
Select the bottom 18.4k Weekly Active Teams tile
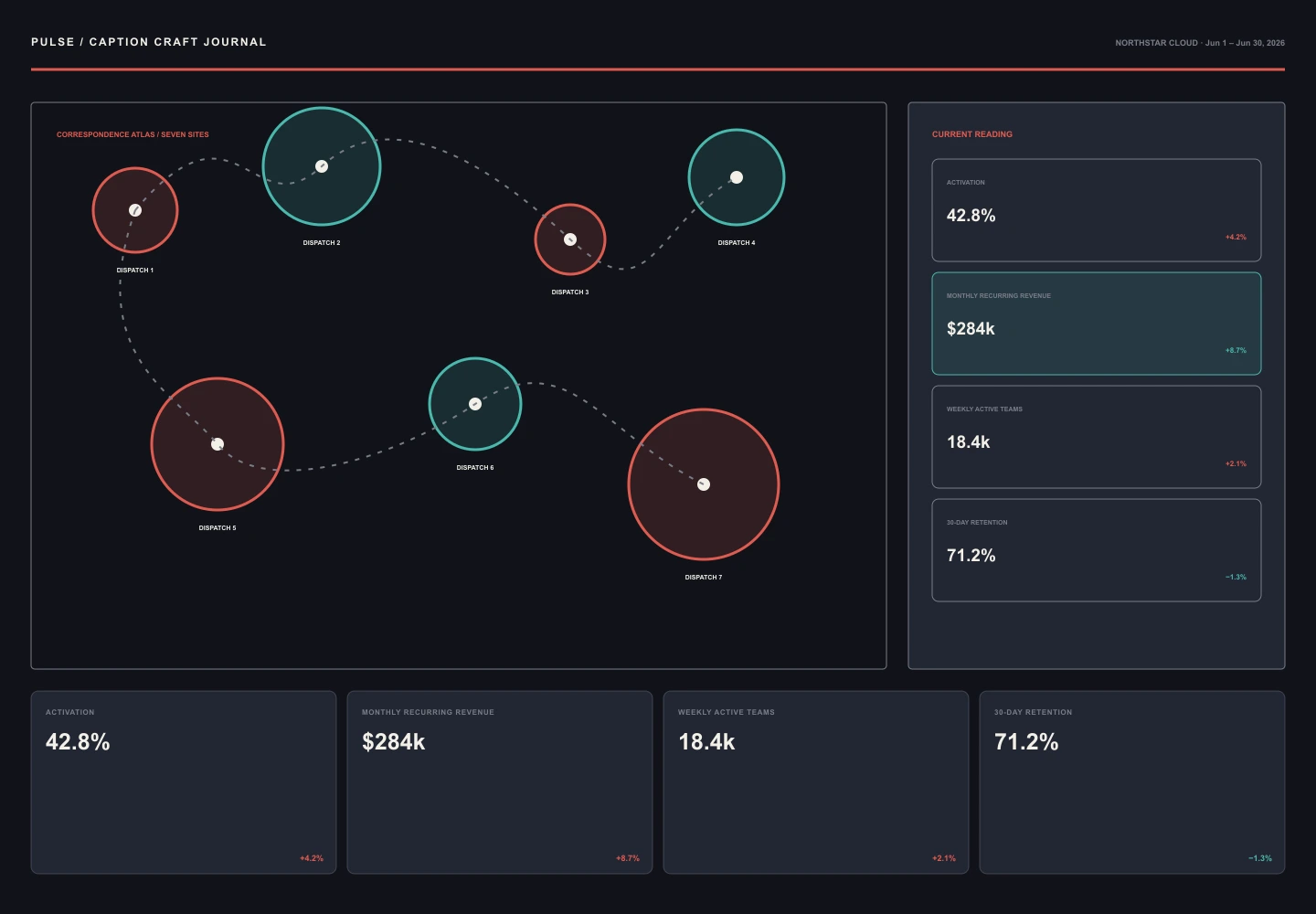816,782
